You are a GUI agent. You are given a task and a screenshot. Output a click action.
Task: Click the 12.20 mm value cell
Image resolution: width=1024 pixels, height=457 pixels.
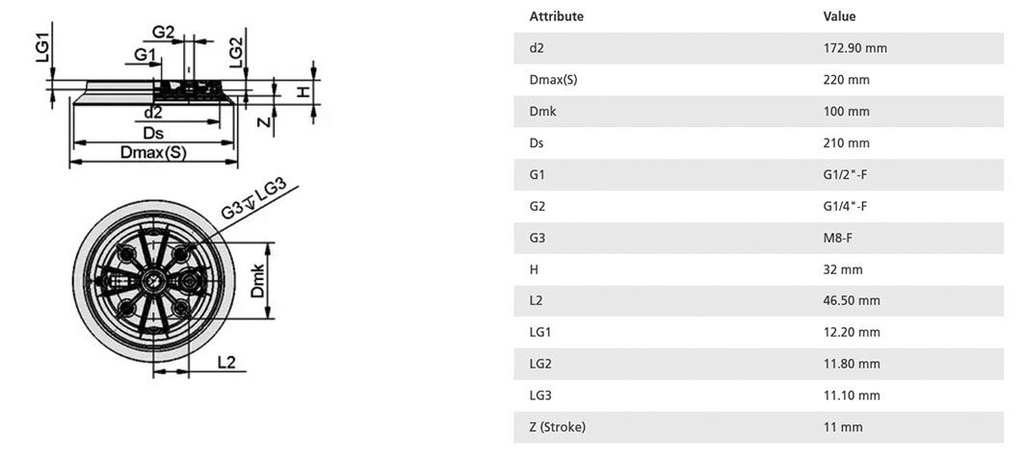[851, 333]
